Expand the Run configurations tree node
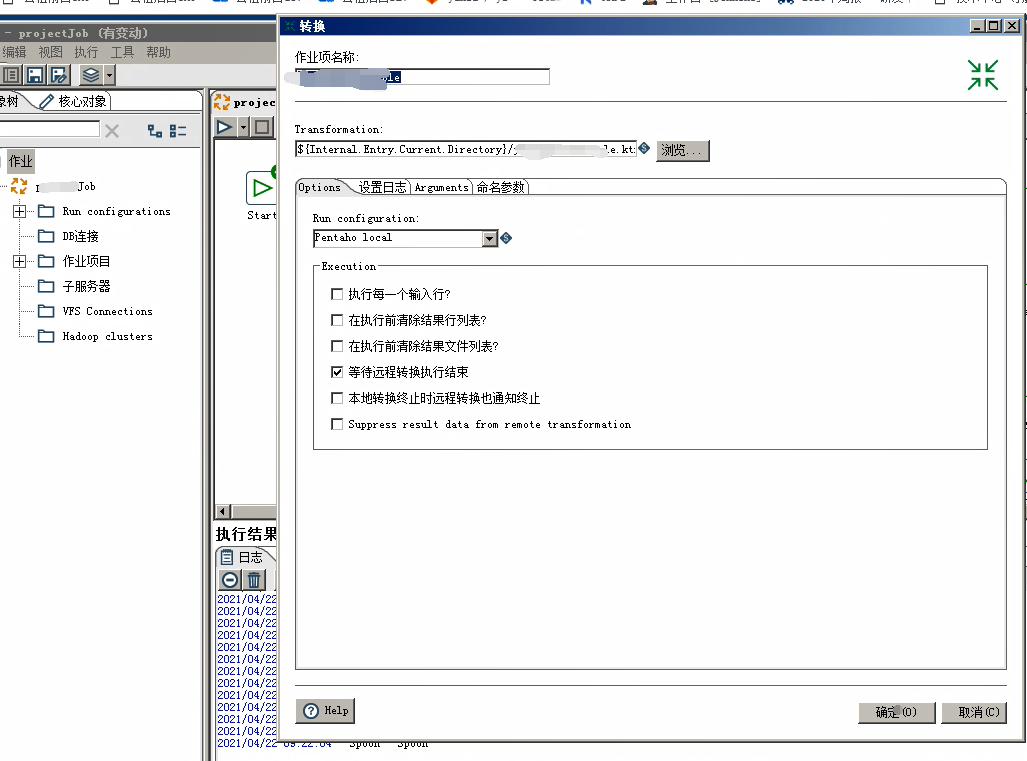 (x=20, y=211)
